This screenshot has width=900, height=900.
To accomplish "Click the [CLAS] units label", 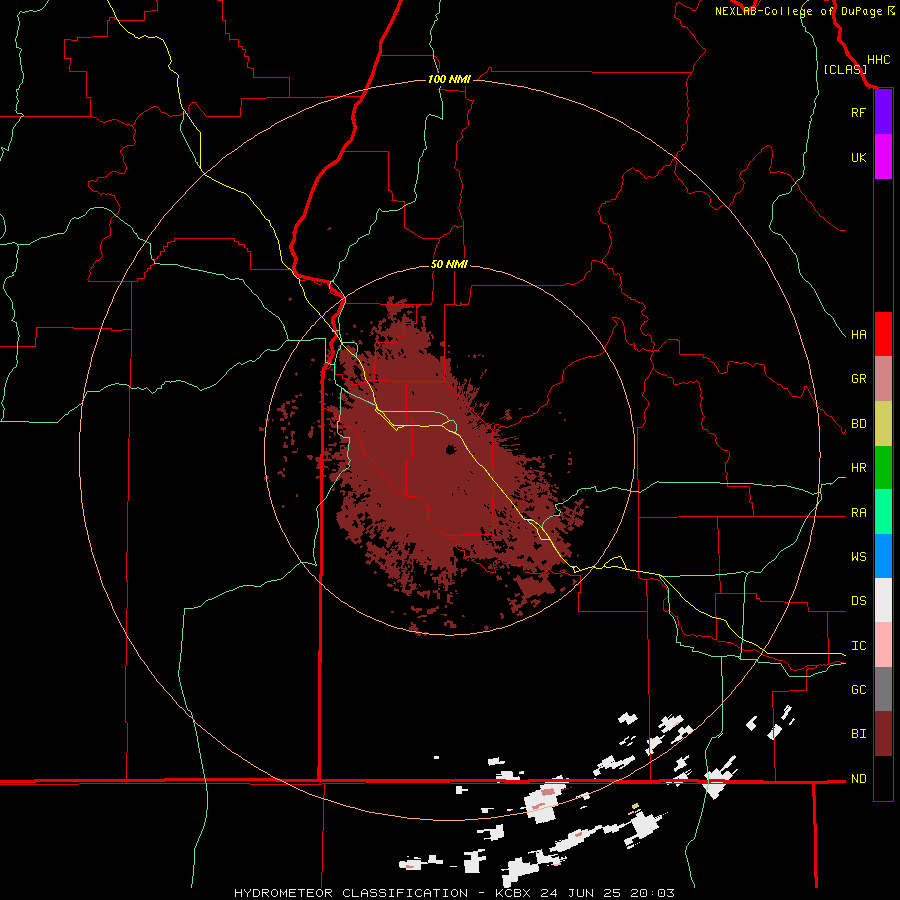I will pyautogui.click(x=845, y=70).
